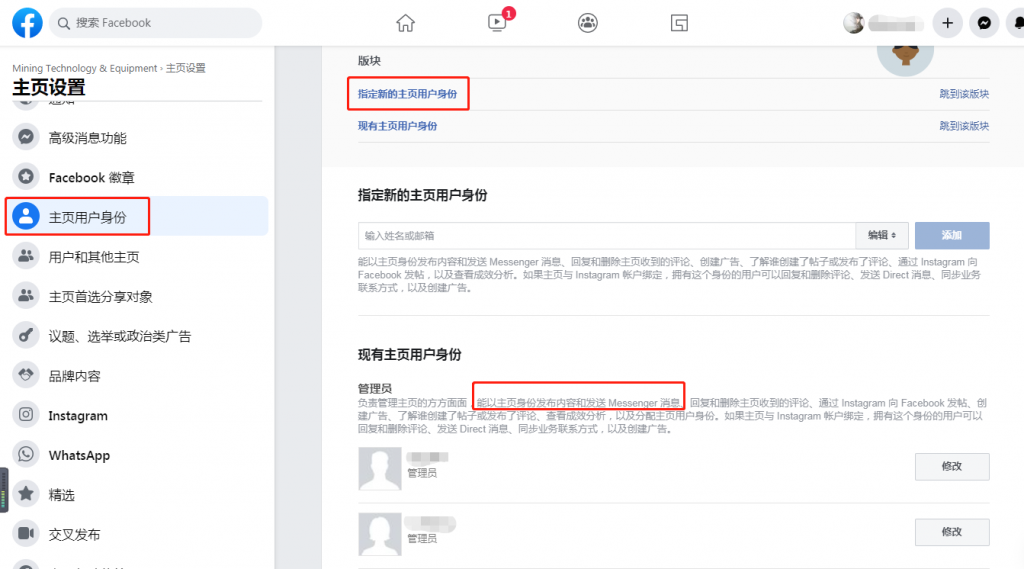Click the 主页设置 breadcrumb text
The image size is (1024, 569).
point(185,68)
